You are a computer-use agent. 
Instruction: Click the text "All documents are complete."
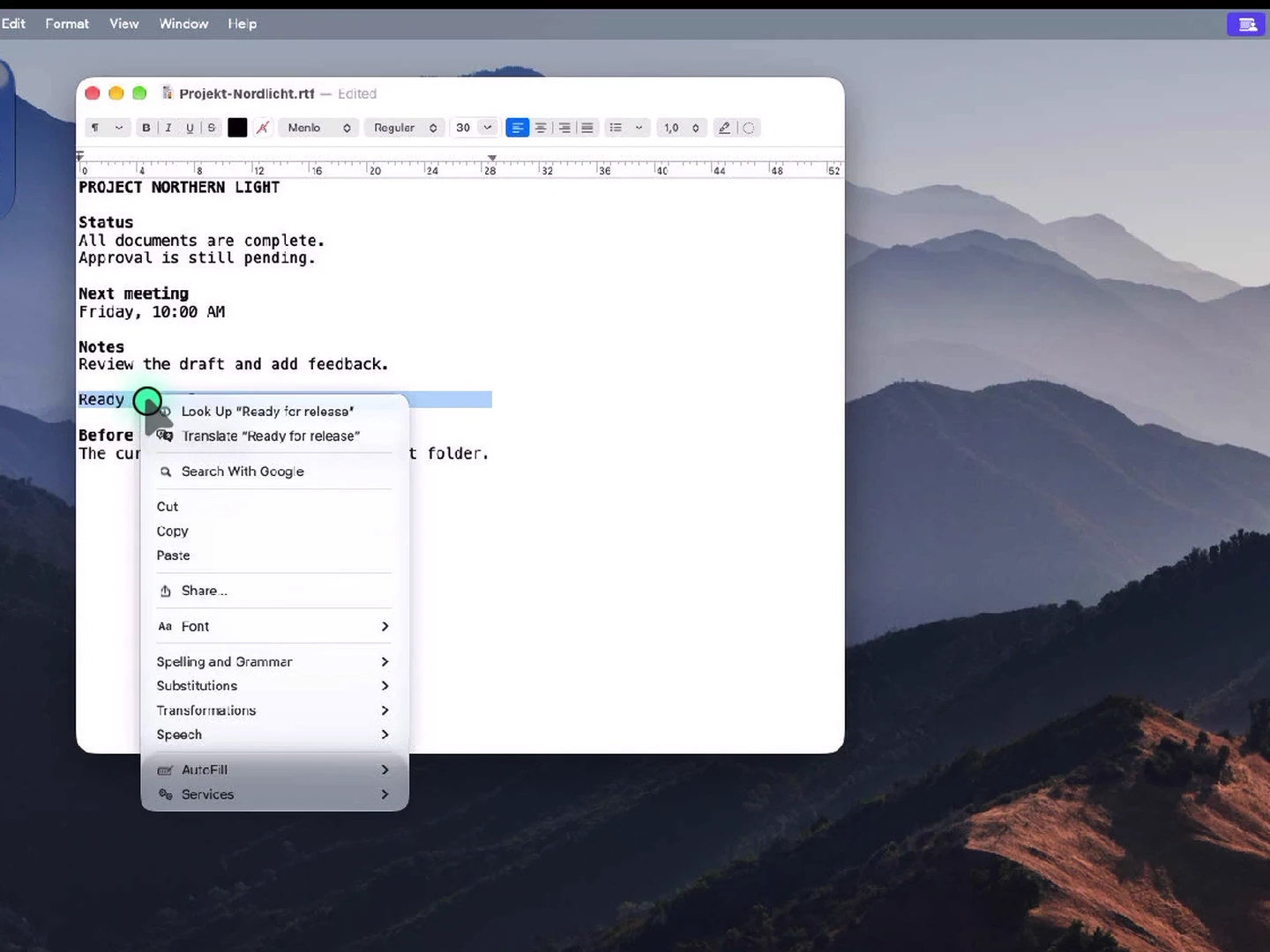[202, 241]
